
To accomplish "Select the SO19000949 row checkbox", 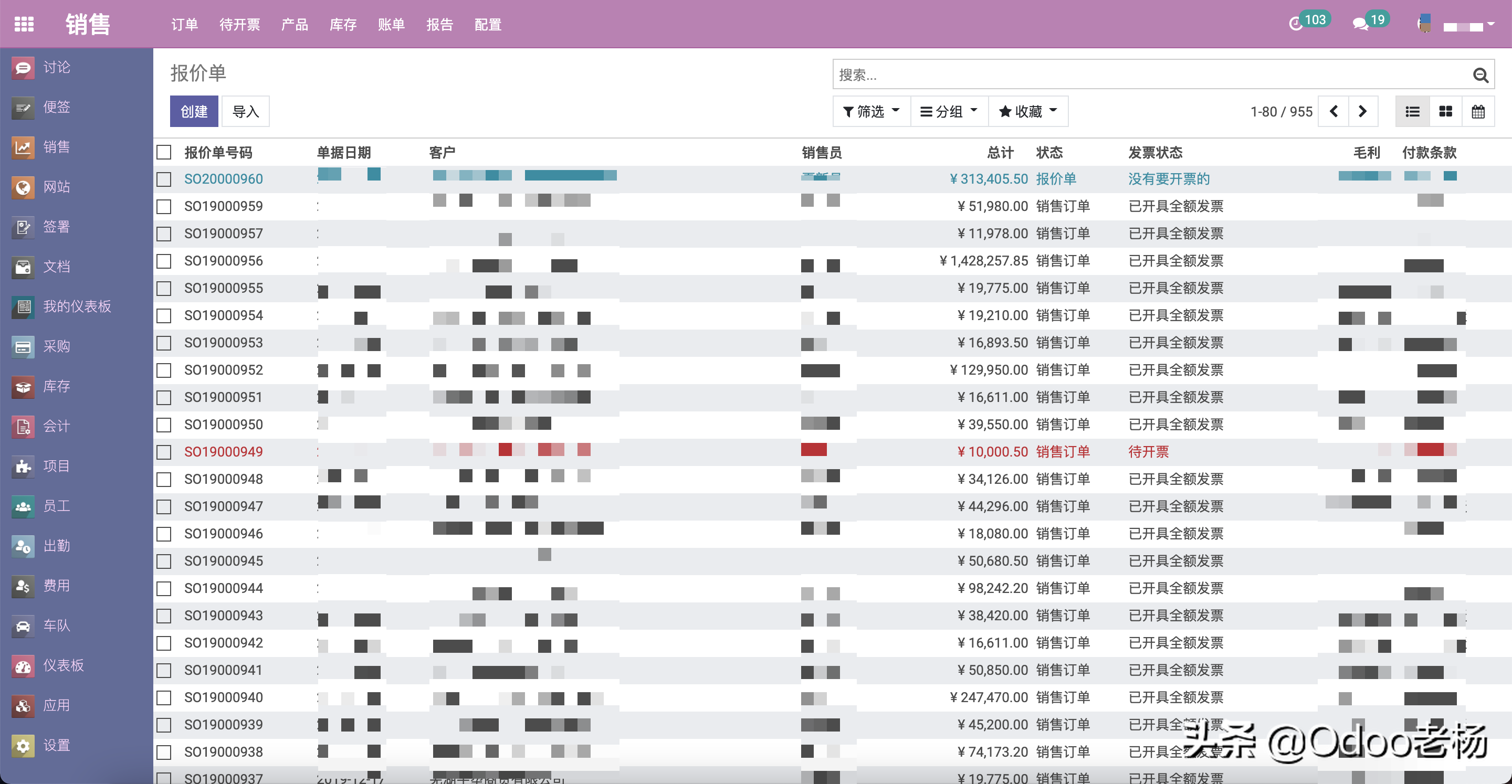I will coord(164,452).
